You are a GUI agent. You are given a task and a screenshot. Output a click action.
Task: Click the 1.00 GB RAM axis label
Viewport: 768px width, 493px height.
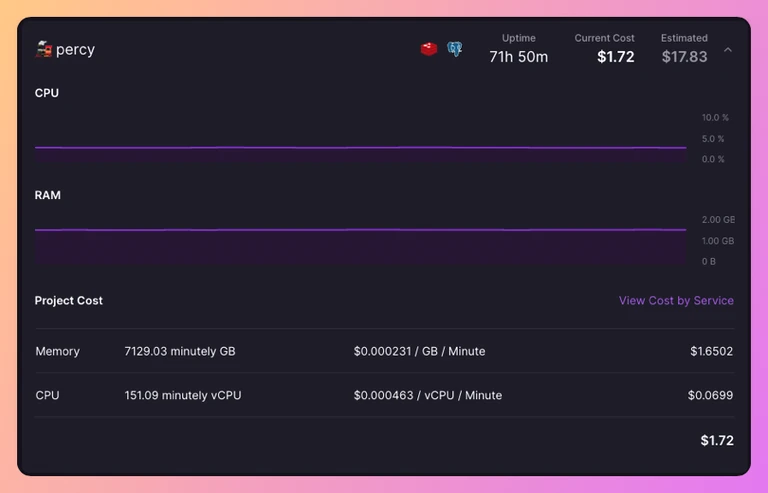718,241
